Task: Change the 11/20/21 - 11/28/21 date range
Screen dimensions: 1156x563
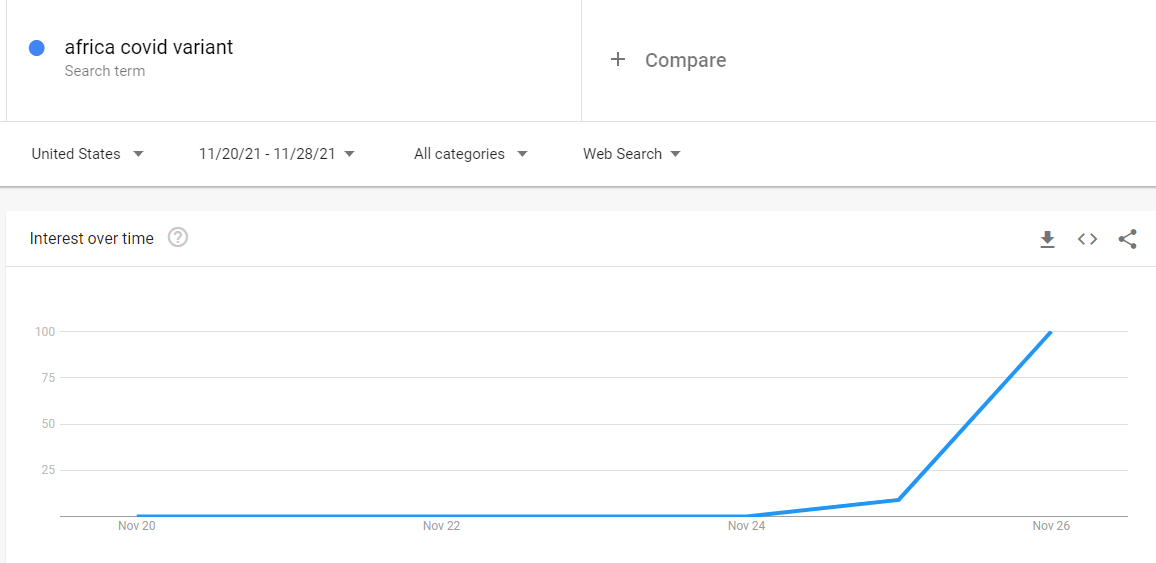Action: 277,154
